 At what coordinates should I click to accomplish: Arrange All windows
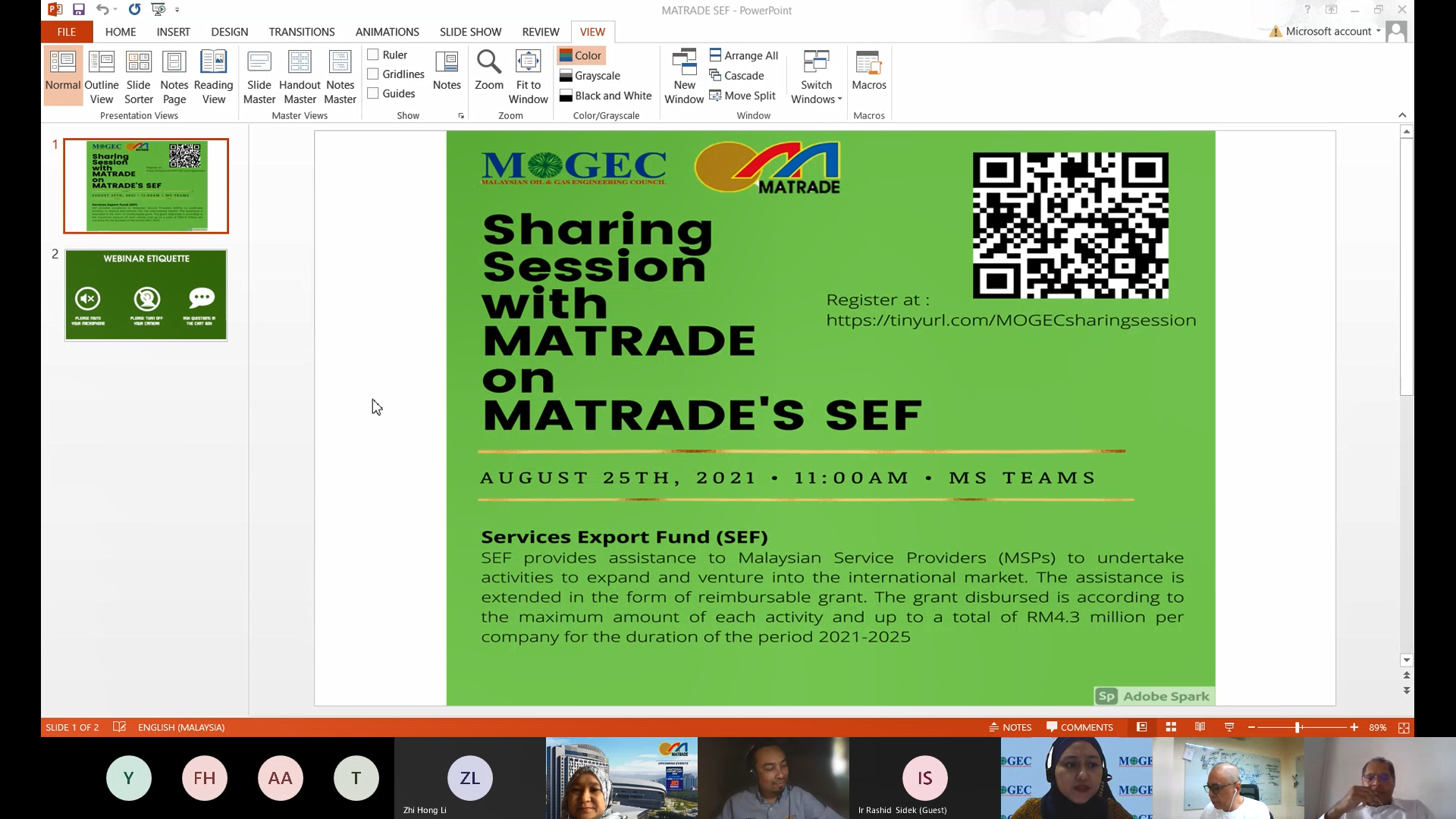click(x=744, y=55)
